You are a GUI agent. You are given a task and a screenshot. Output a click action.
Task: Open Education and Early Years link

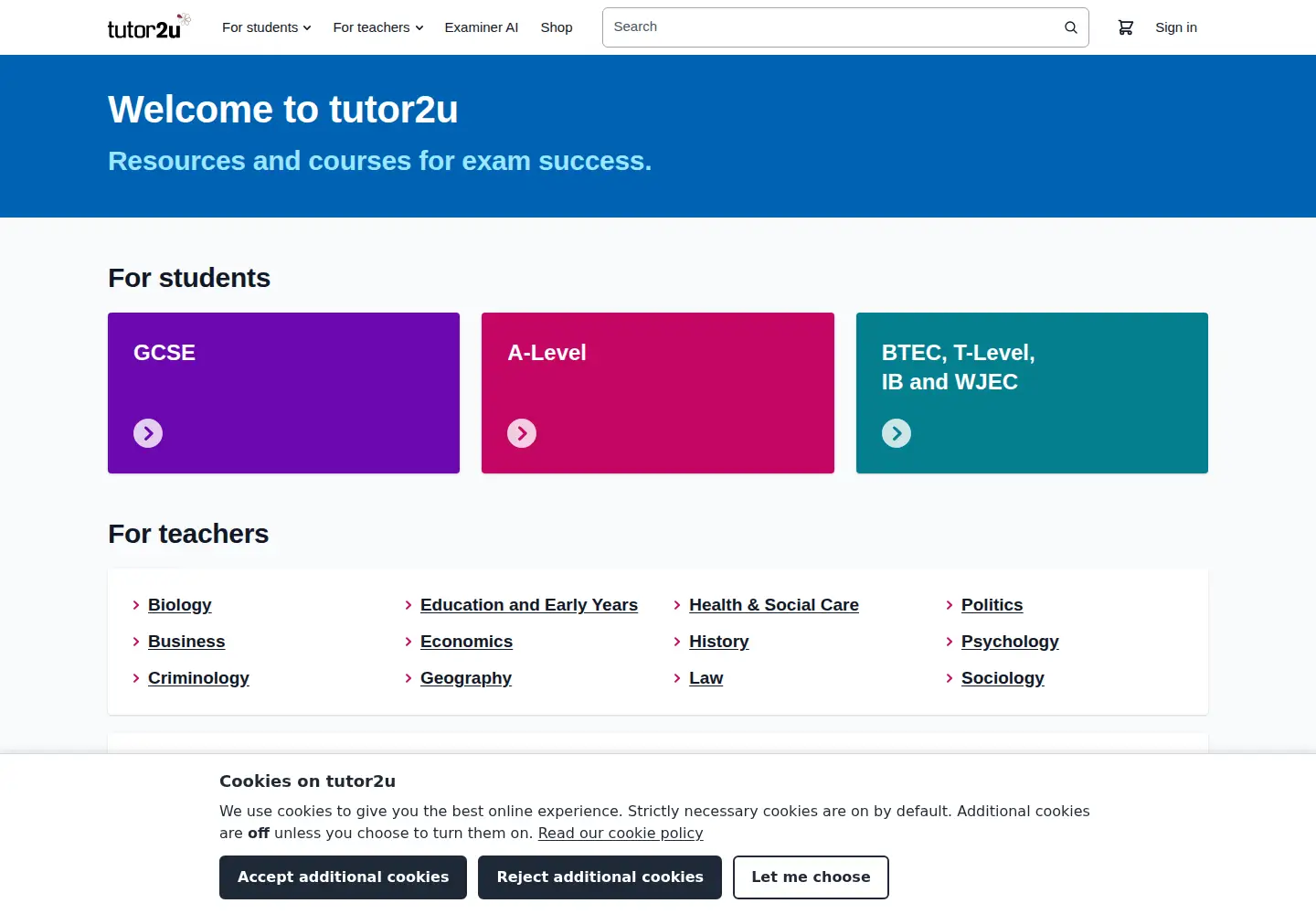(529, 605)
